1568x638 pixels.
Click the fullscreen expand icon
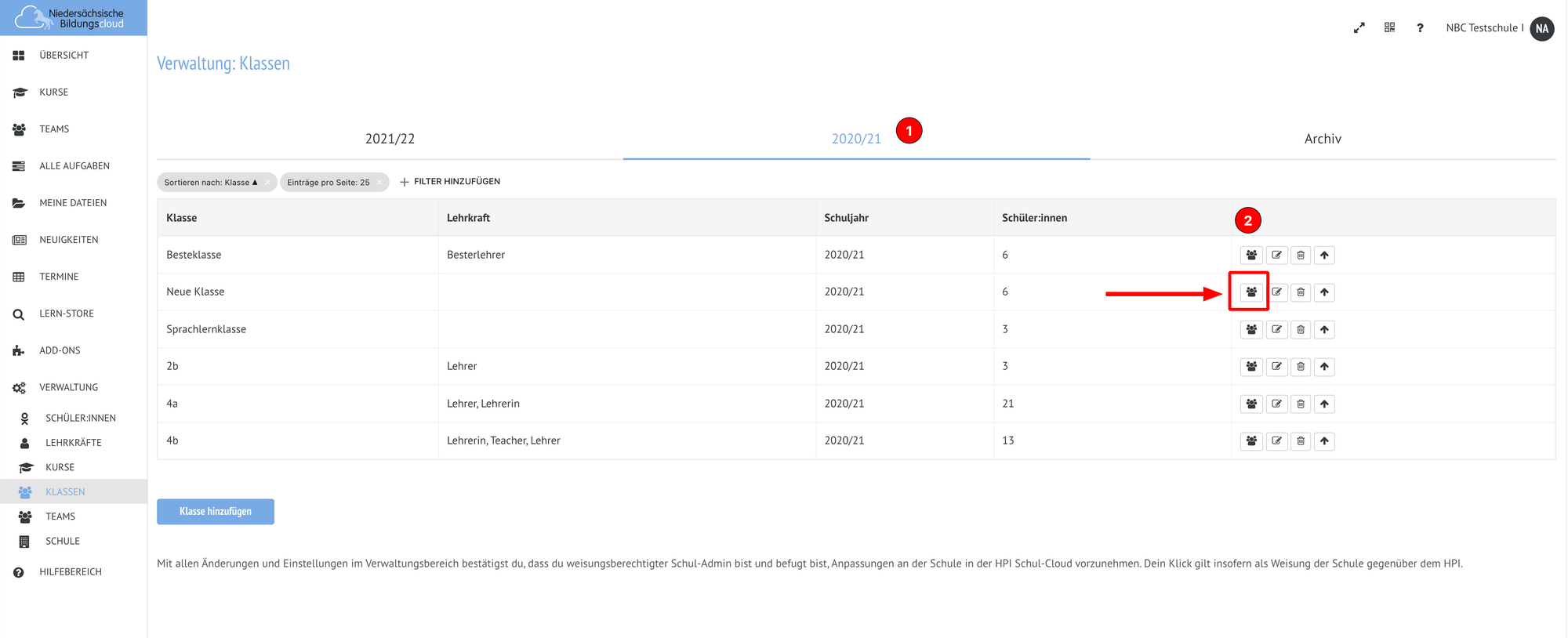tap(1359, 28)
